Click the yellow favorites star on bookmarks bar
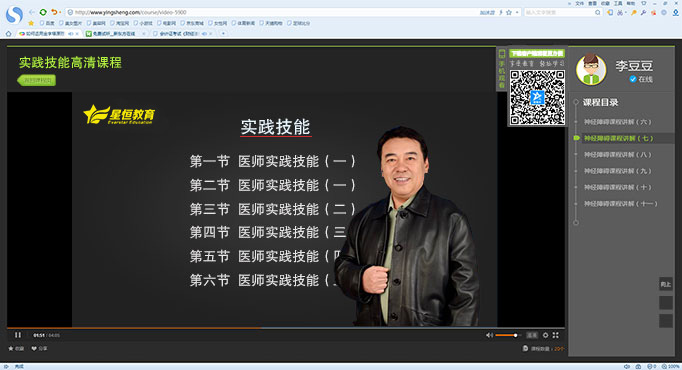Screen dimensions: 682x370 (x=31, y=23)
